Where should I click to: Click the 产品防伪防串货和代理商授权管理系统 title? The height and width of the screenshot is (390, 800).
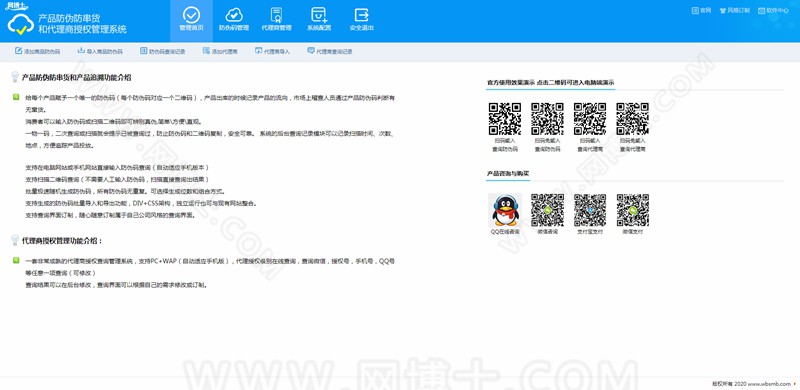click(82, 24)
